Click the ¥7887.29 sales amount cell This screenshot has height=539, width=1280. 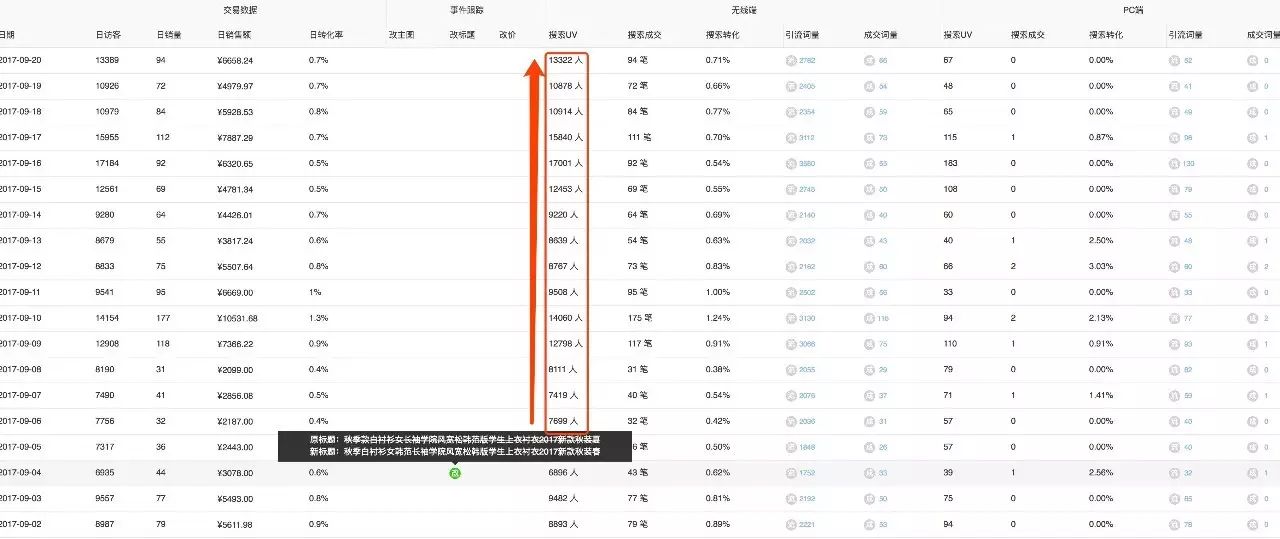pos(235,138)
